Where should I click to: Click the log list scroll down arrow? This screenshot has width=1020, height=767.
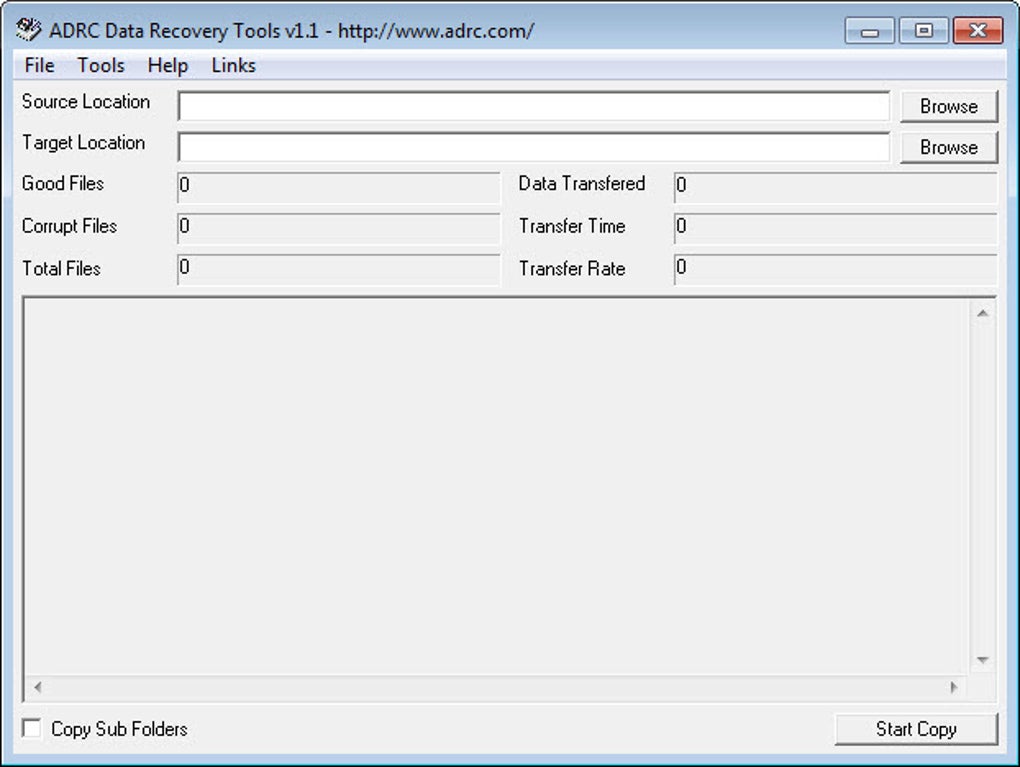(x=982, y=660)
